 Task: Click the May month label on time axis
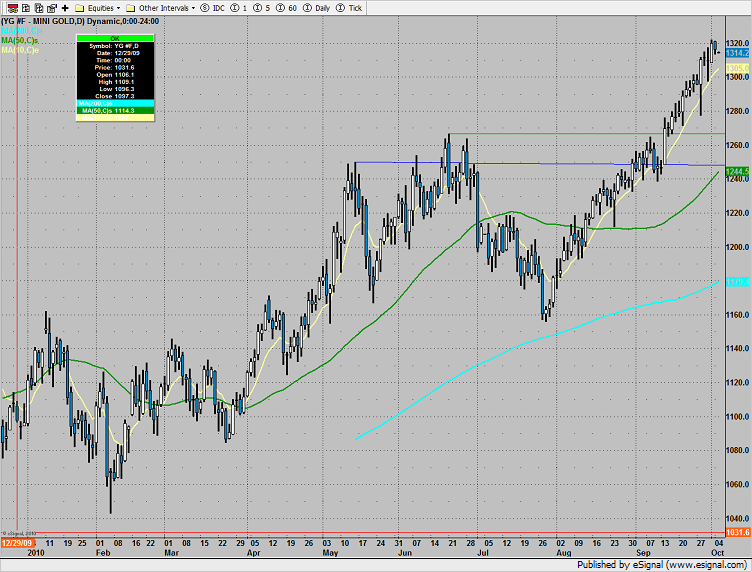(330, 553)
